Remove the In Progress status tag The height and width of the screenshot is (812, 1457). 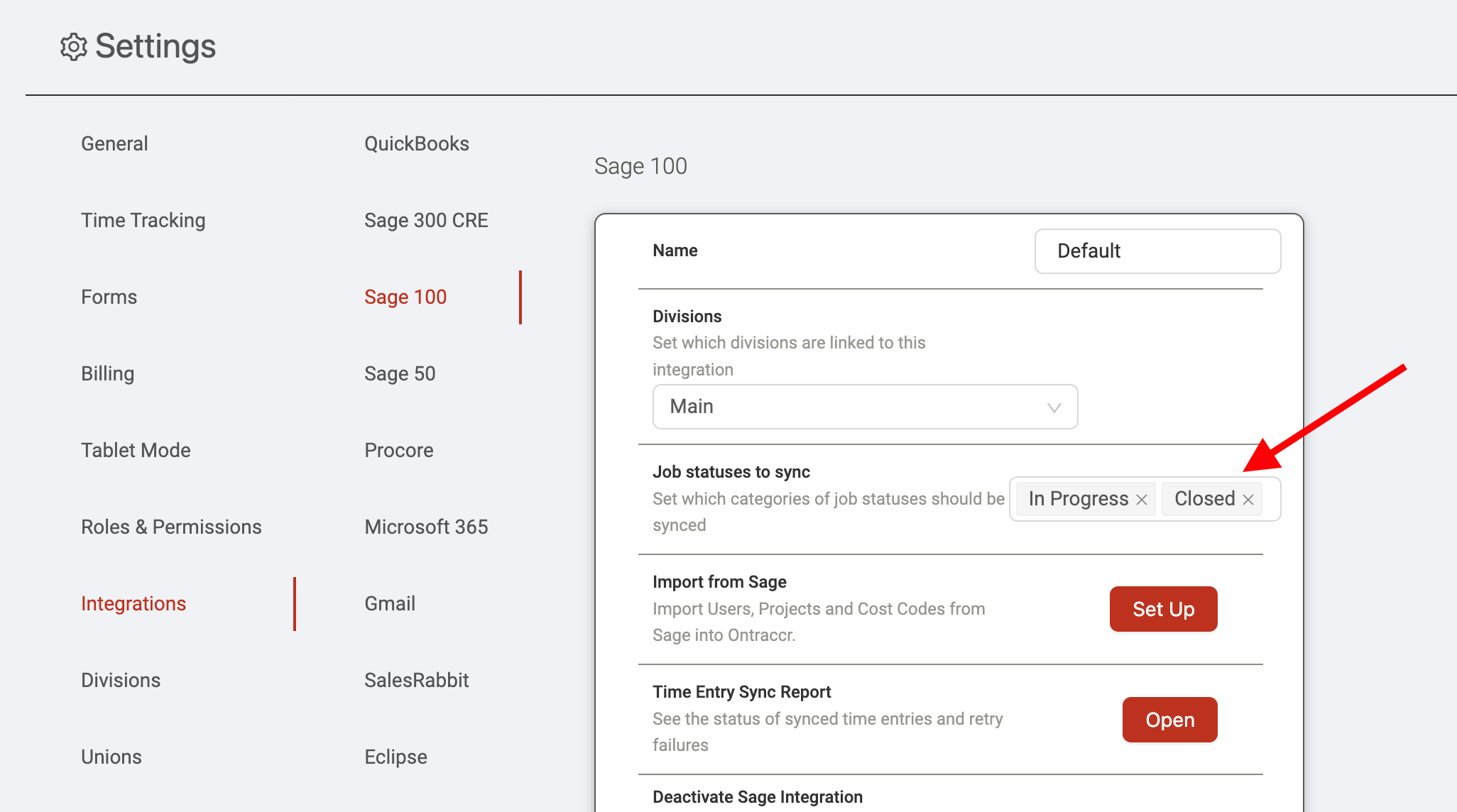[1142, 500]
